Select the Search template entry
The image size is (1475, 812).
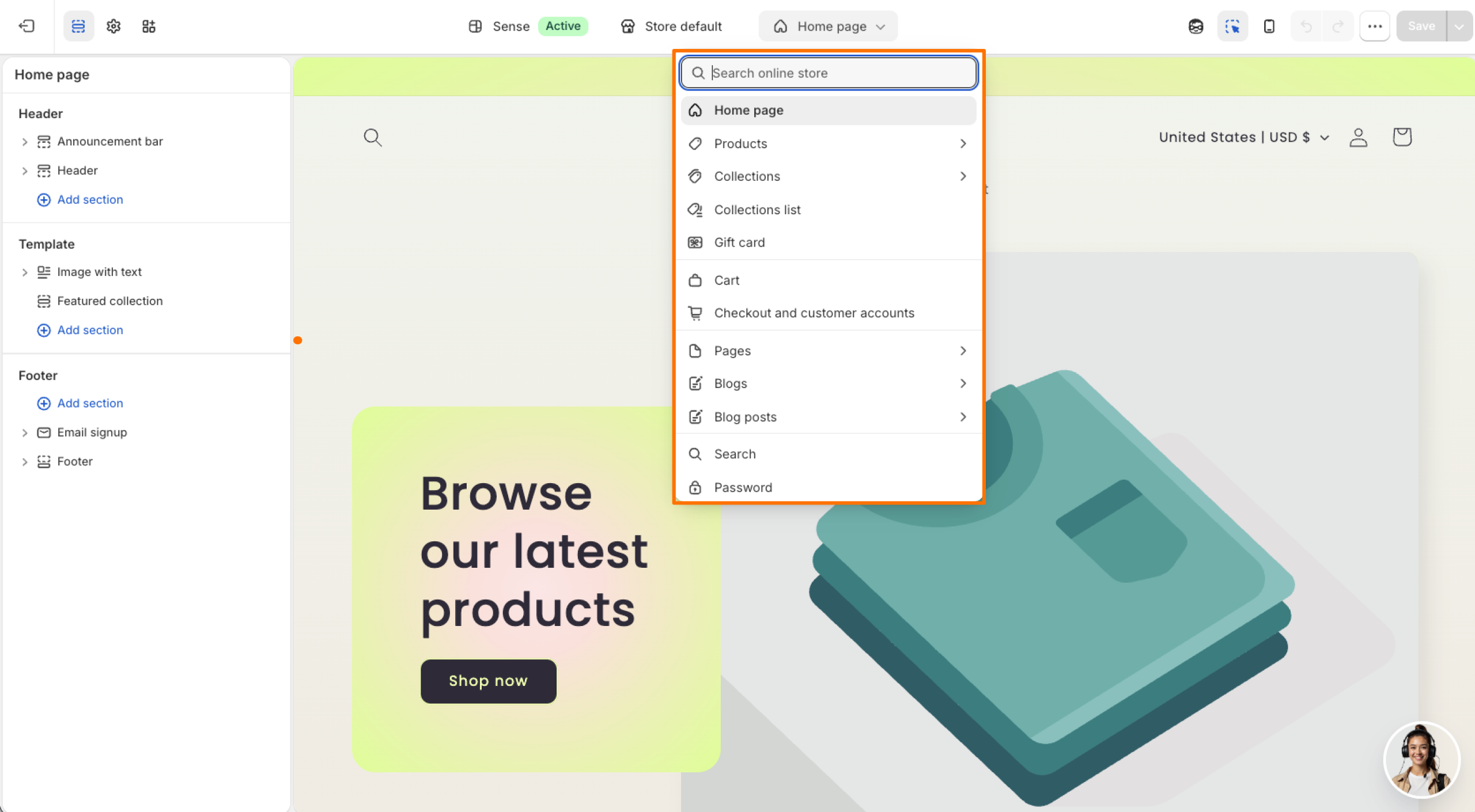829,454
